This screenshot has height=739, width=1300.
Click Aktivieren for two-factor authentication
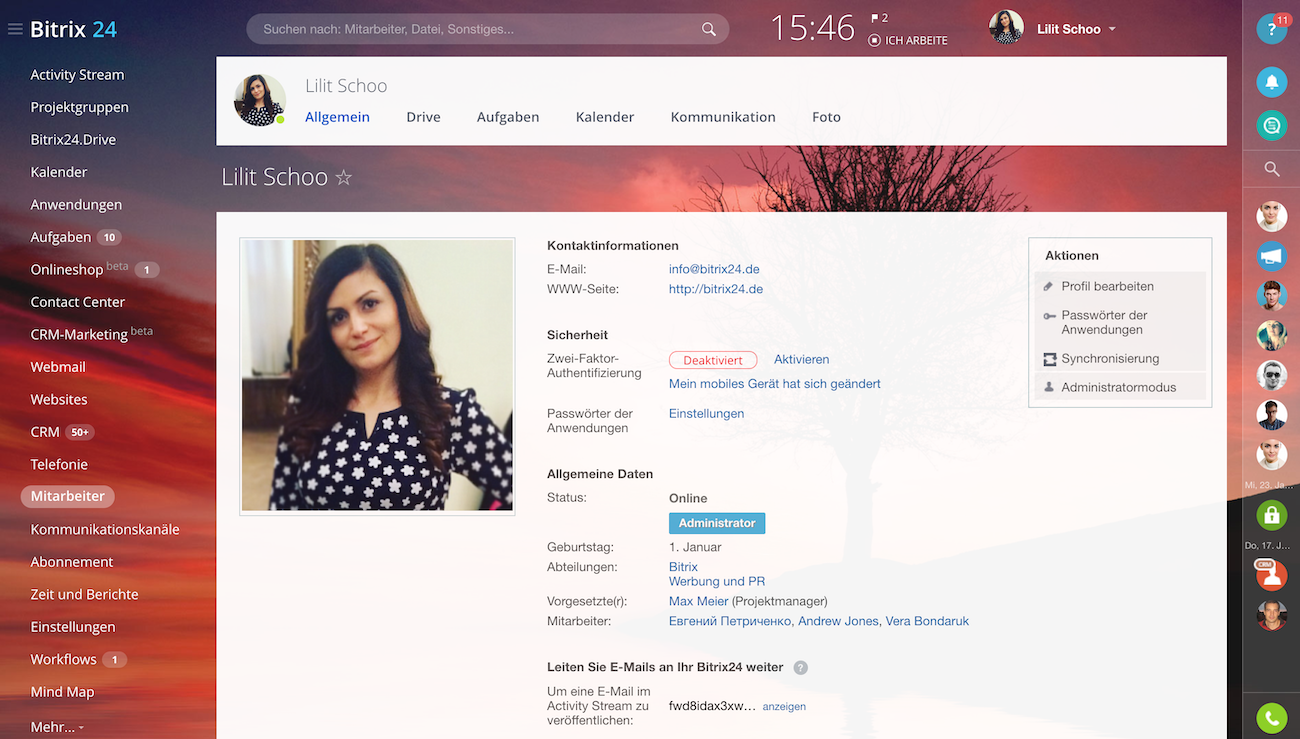(x=801, y=360)
